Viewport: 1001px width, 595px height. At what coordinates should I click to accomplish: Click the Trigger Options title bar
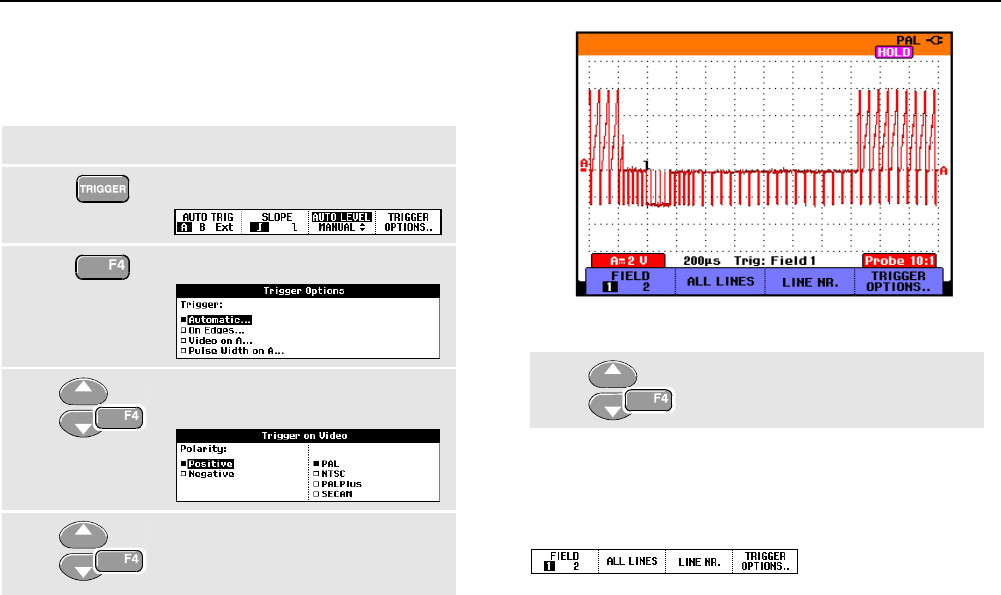[x=308, y=291]
